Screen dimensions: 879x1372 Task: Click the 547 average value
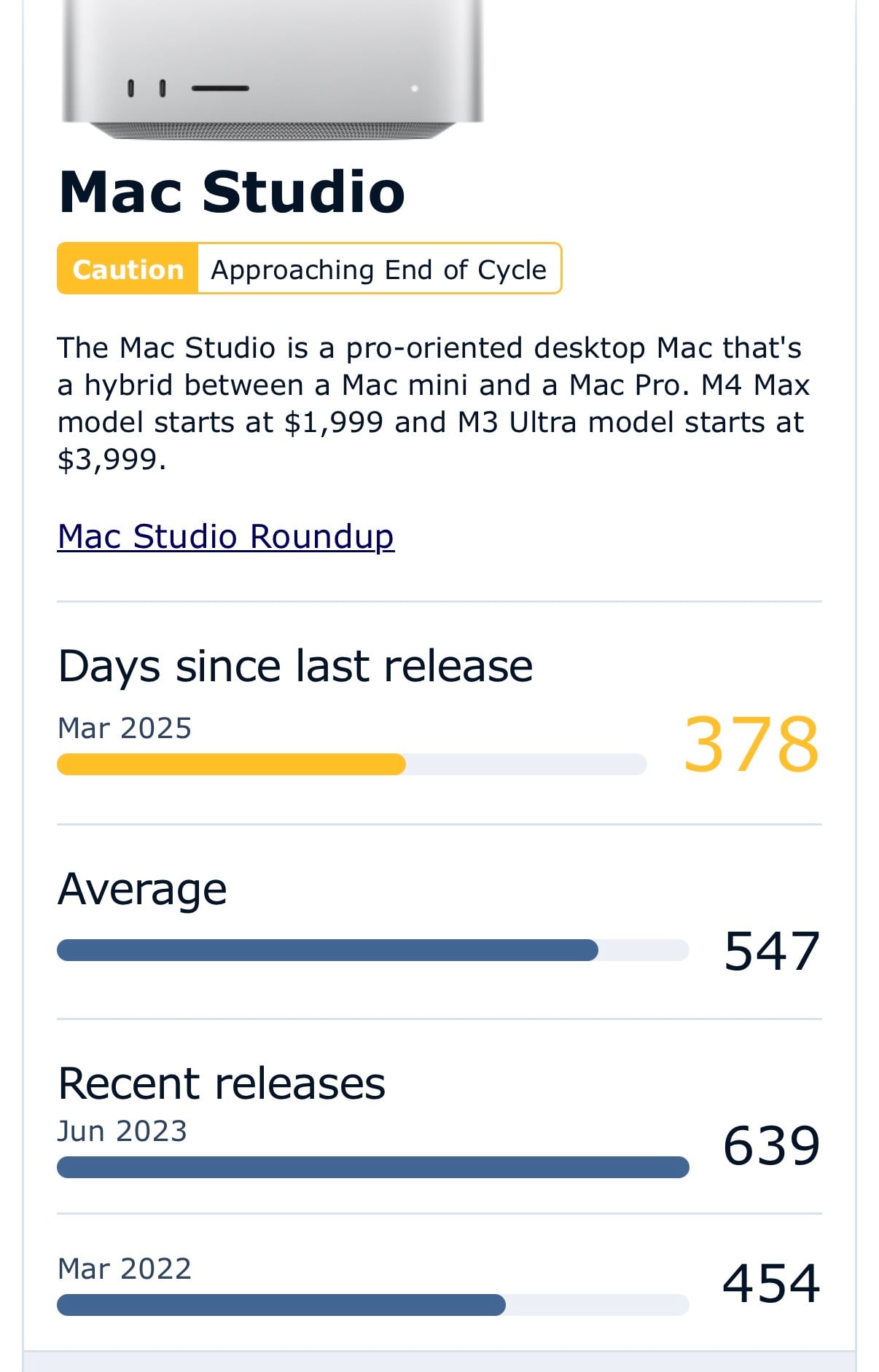[772, 951]
